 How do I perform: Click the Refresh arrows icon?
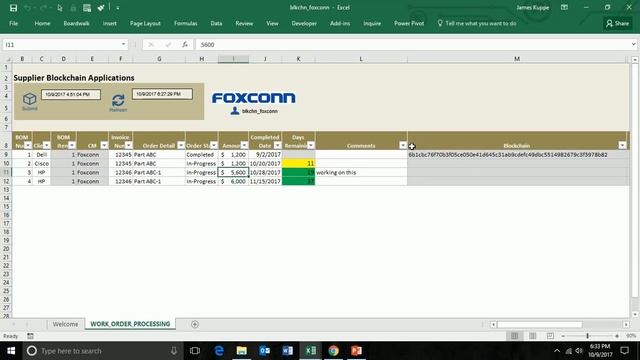point(118,100)
